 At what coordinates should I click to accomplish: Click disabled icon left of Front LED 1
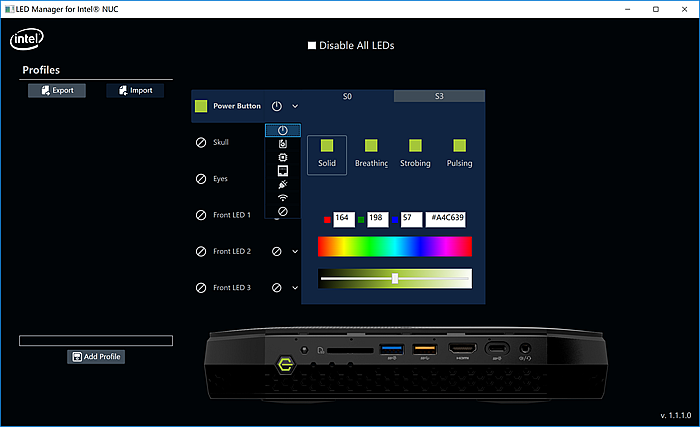201,215
